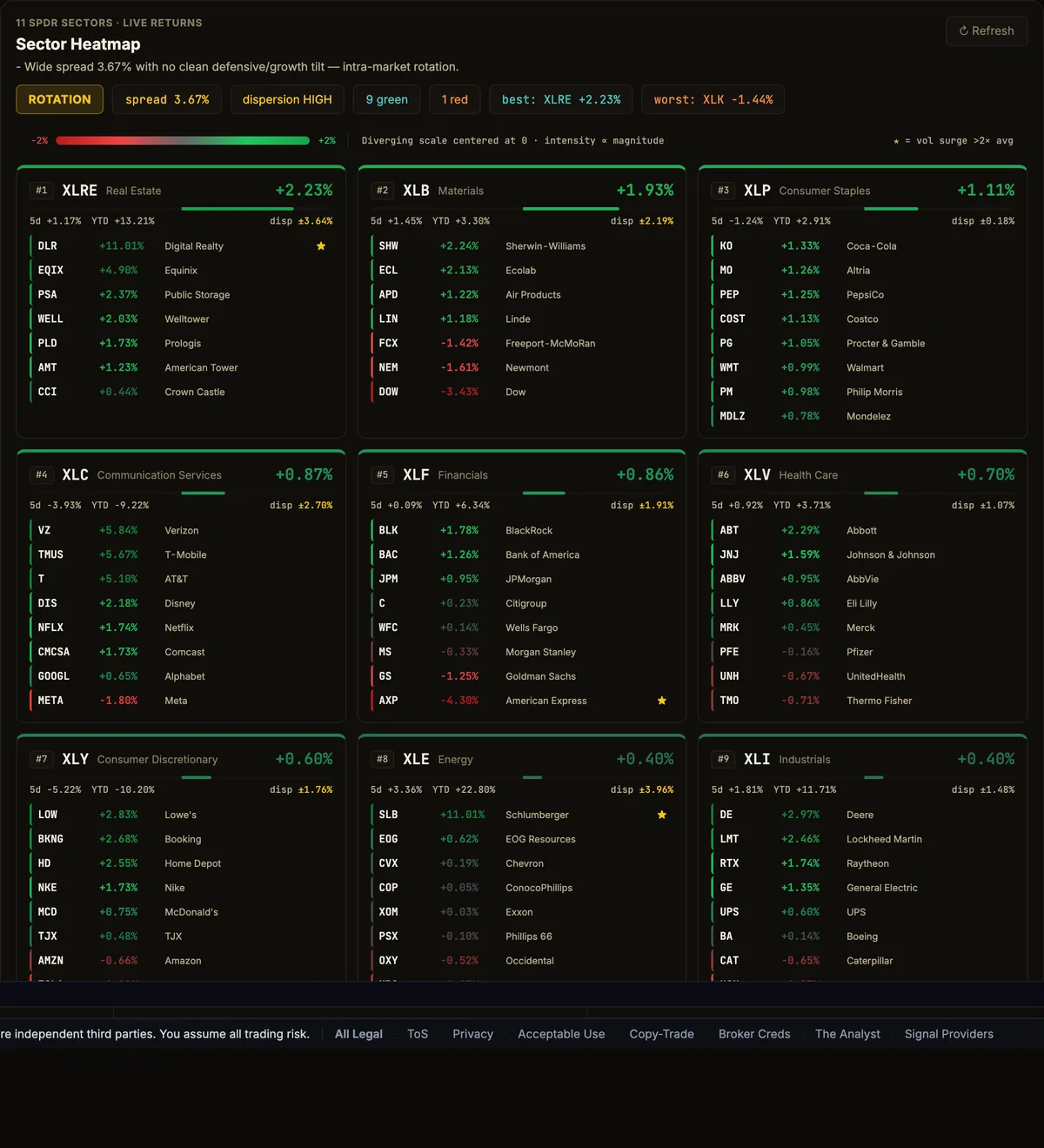Screen dimensions: 1044x1148
Task: Select the EQIX Equinix row
Action: point(181,271)
